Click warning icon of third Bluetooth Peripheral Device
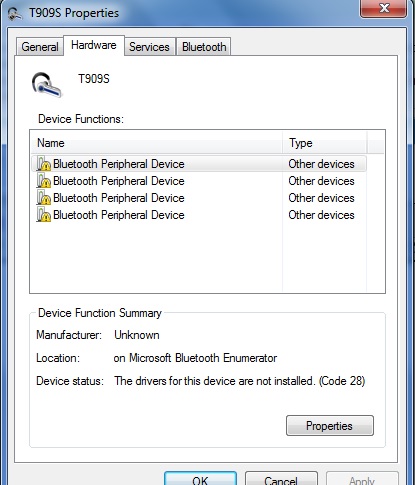Viewport: 415px width, 485px height. [x=43, y=198]
